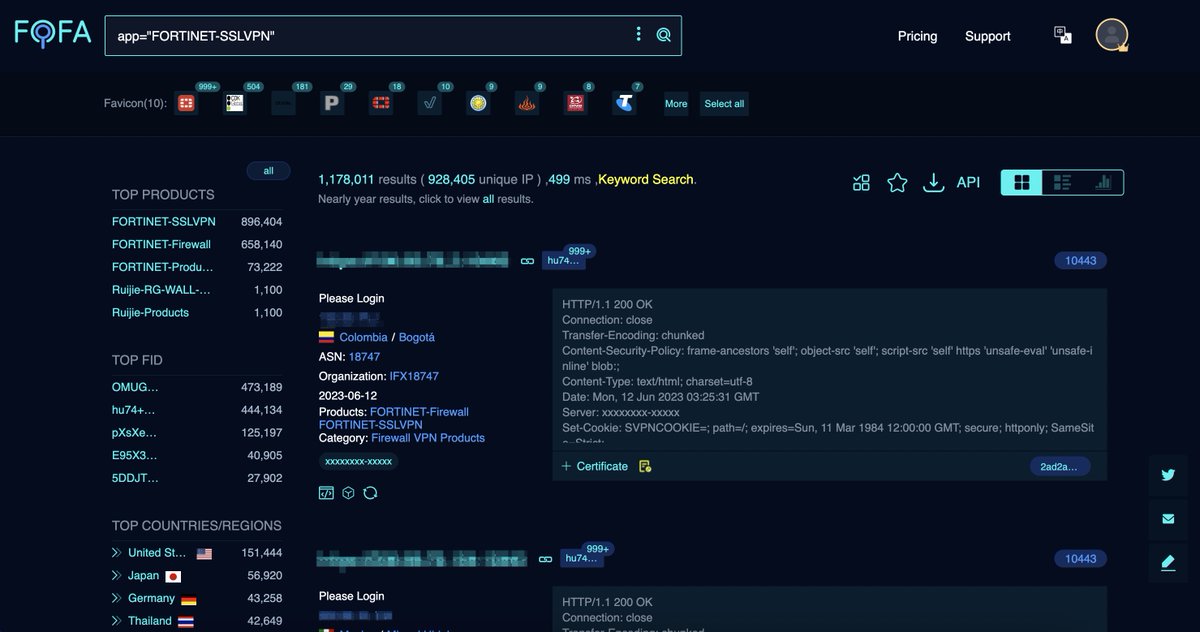Viewport: 1200px width, 632px height.
Task: Filter by the dark favicon with 181 badge
Action: (x=284, y=103)
